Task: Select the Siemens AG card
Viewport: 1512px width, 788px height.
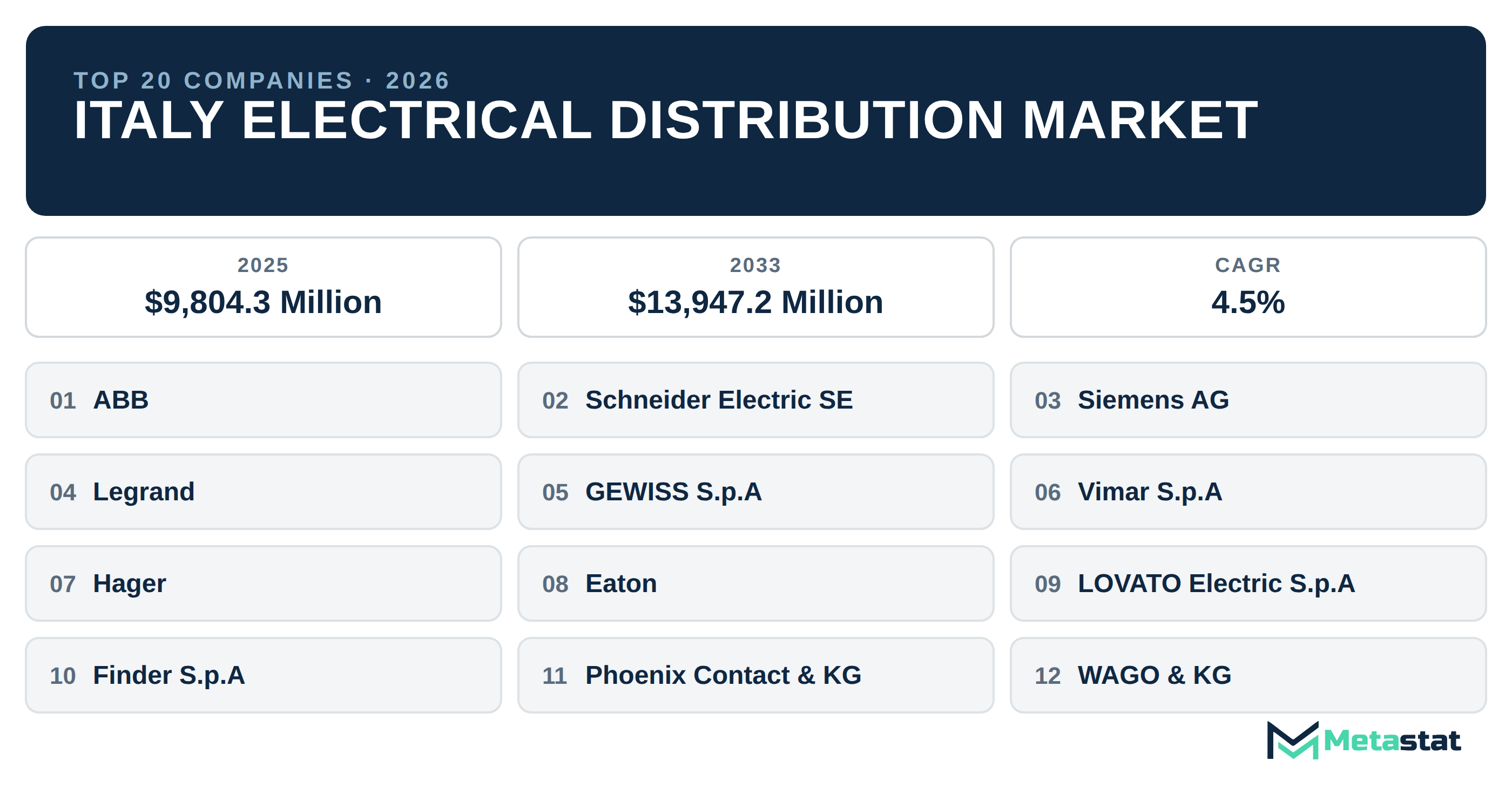Action: click(1248, 399)
